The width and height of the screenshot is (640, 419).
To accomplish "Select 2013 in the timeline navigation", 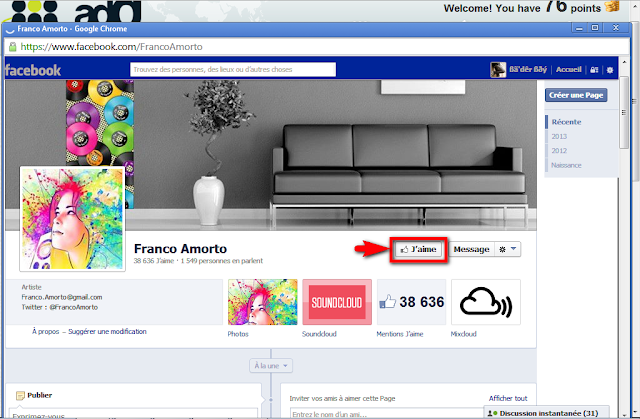I will 558,136.
